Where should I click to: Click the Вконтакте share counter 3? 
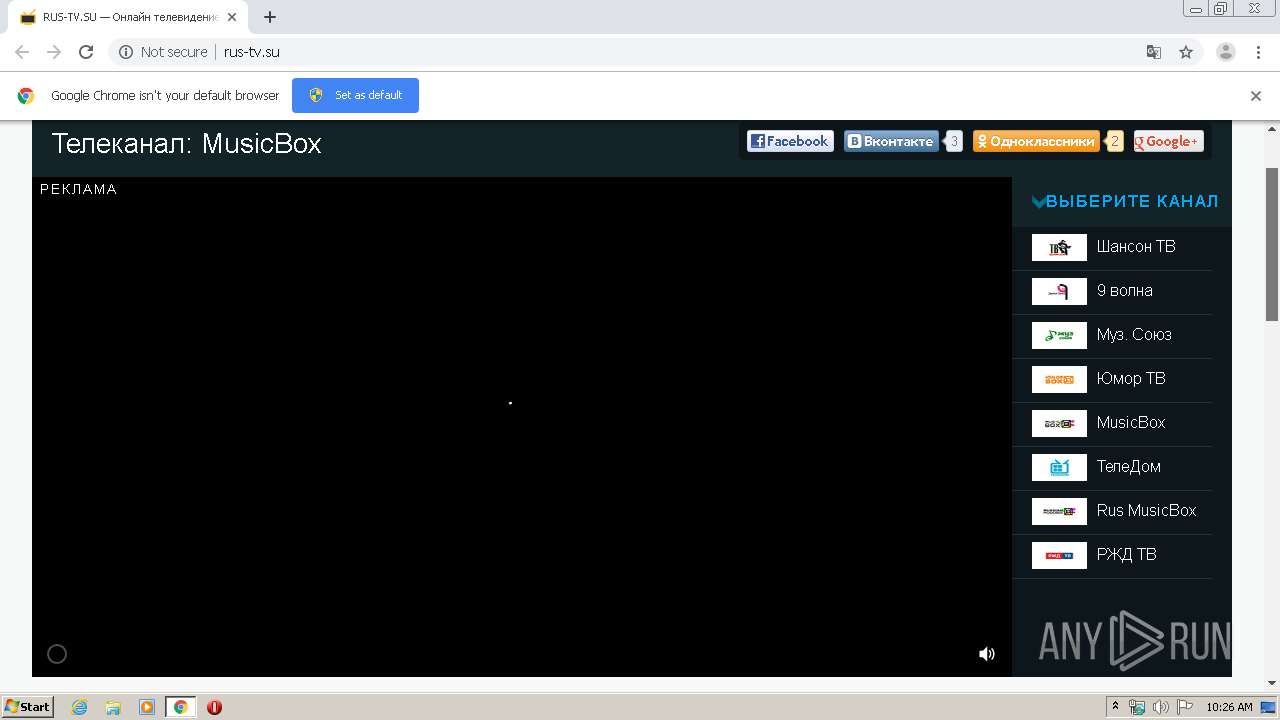(x=954, y=141)
